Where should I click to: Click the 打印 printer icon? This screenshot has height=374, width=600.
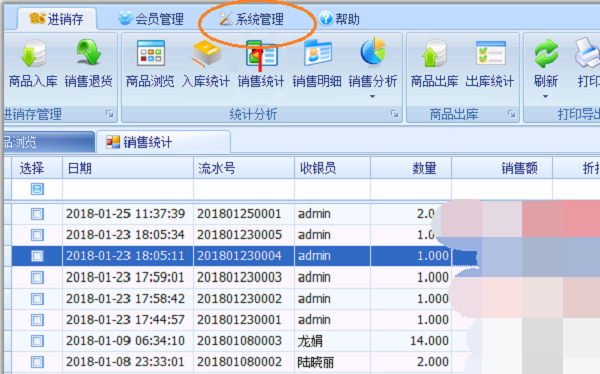587,53
